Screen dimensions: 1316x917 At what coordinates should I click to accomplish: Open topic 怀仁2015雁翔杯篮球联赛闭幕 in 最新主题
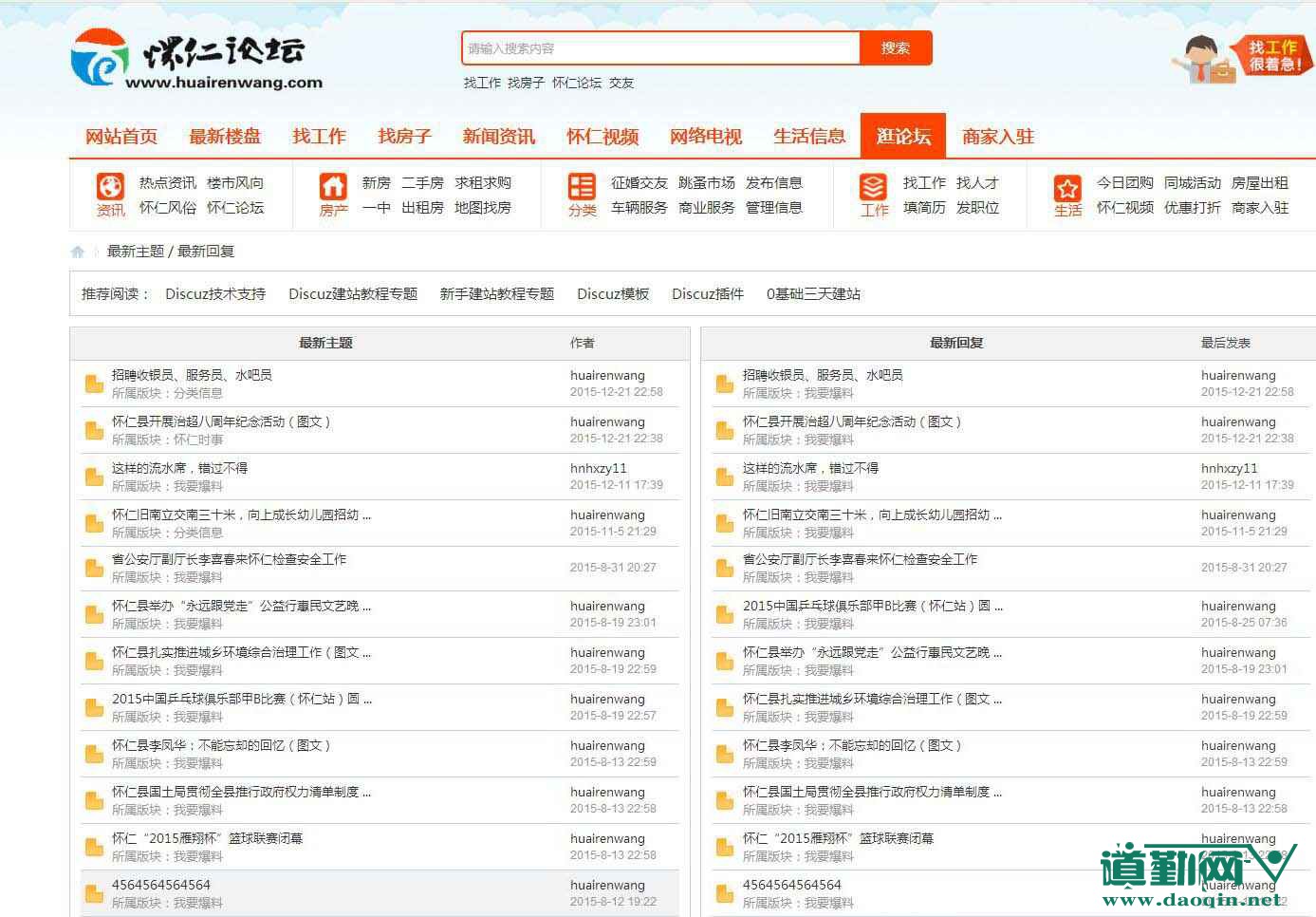click(207, 838)
